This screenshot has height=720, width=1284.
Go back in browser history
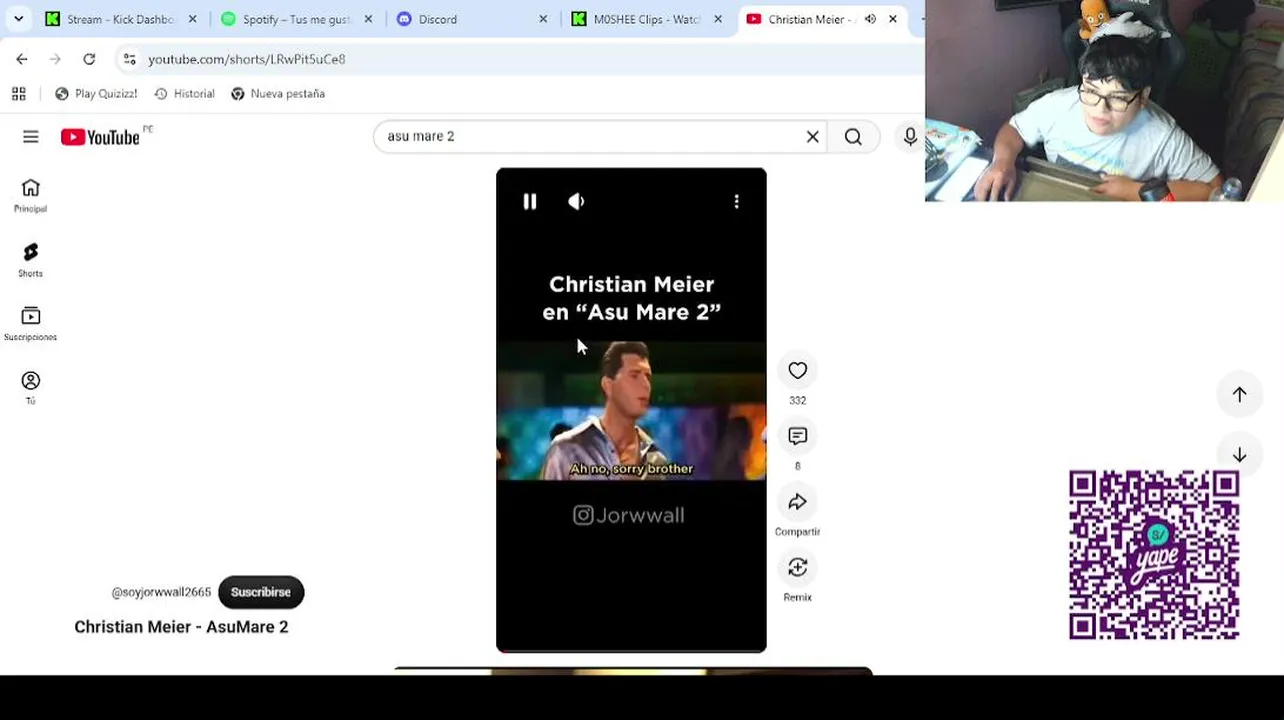(22, 59)
